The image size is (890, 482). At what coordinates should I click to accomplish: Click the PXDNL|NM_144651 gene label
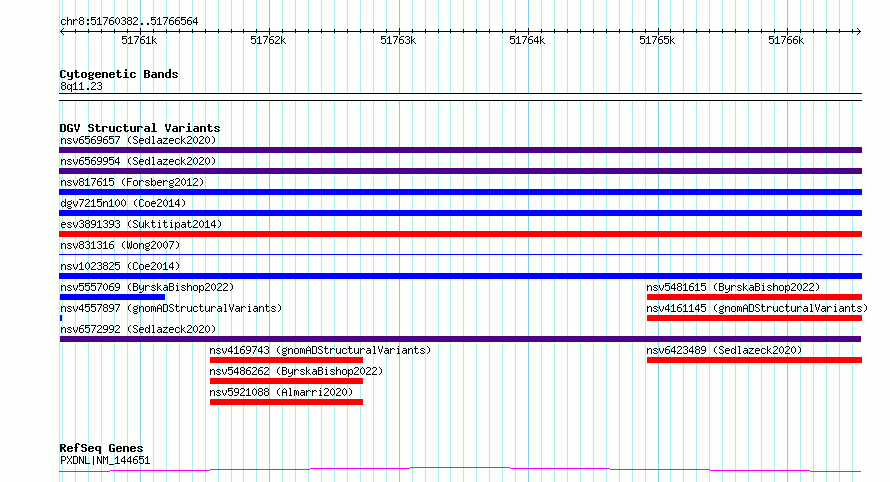(x=105, y=460)
